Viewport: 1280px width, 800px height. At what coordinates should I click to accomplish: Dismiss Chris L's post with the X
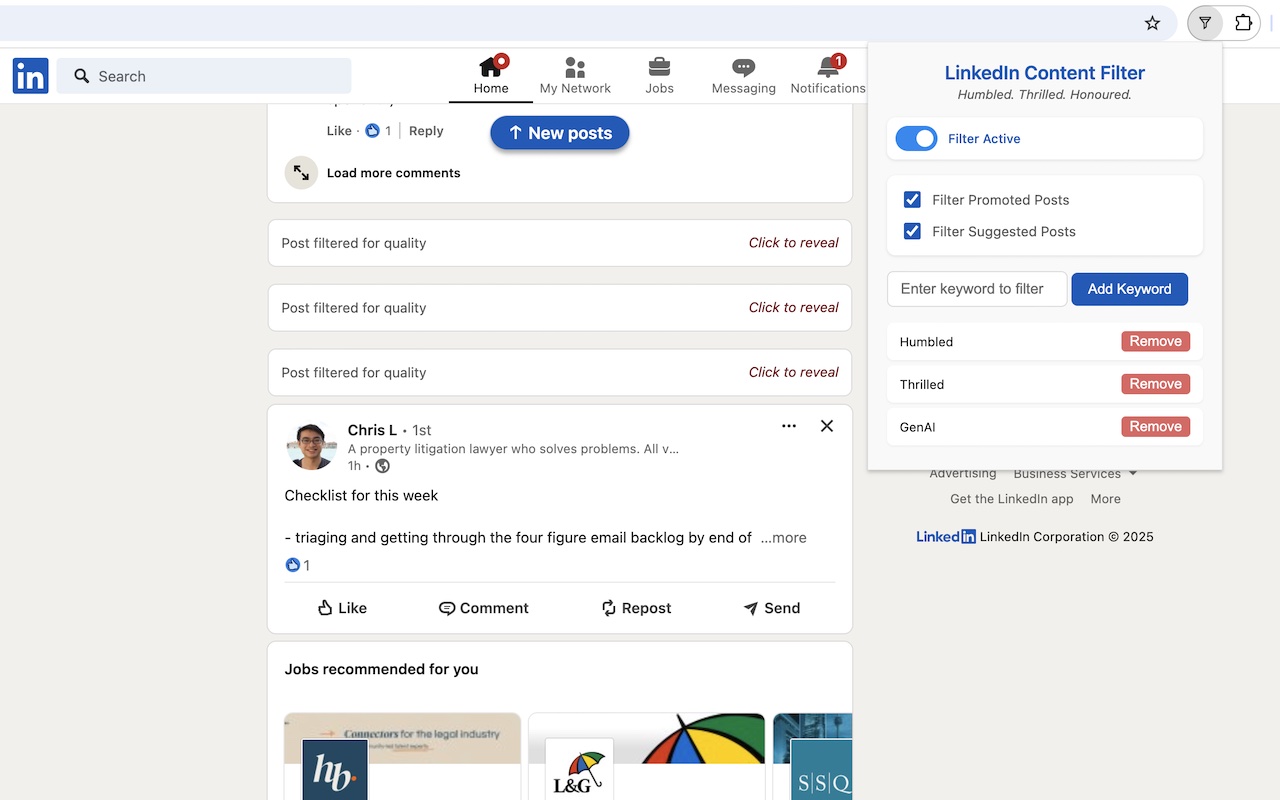click(x=827, y=426)
